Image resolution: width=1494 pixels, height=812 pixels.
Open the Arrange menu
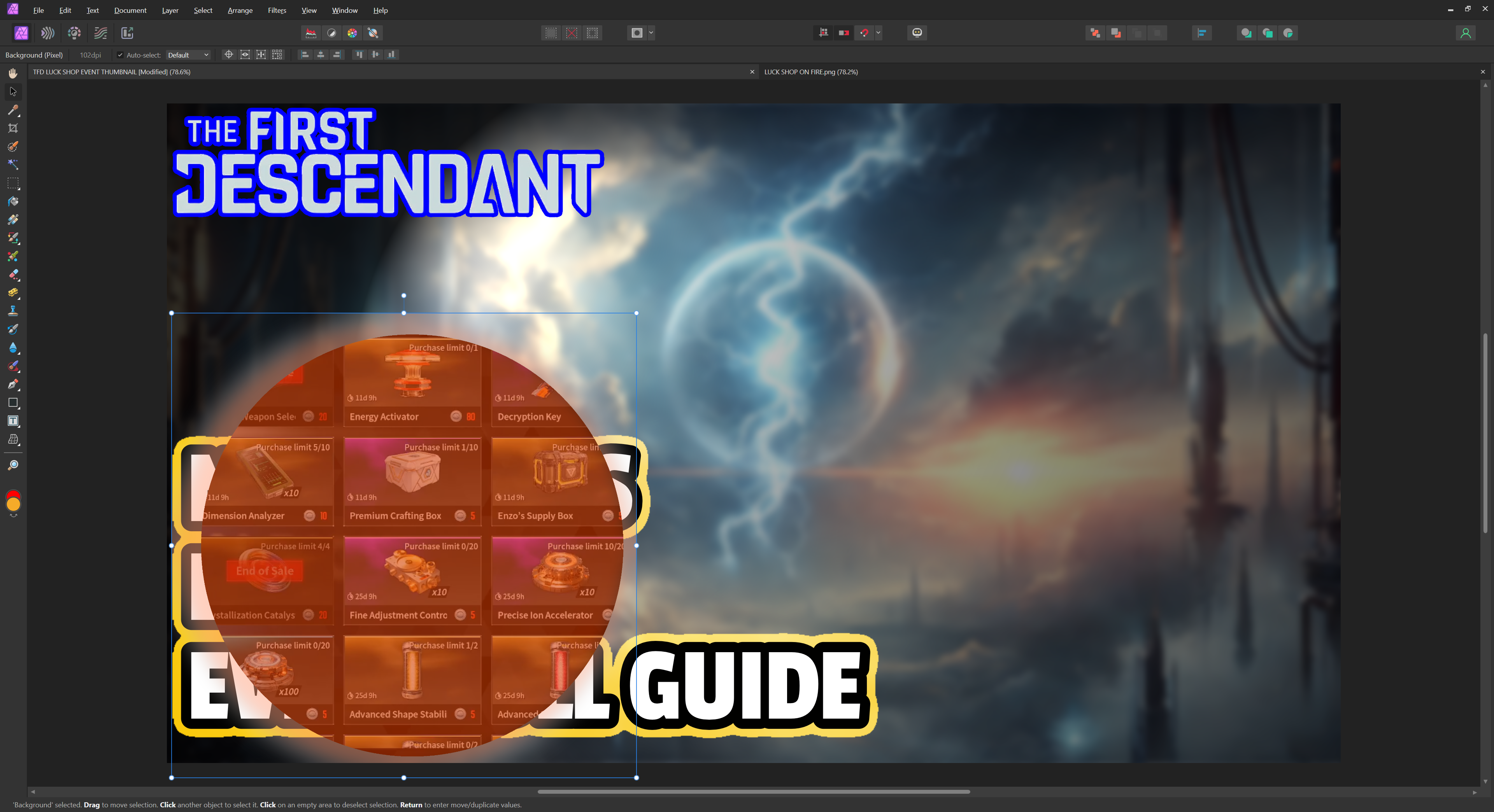[x=240, y=10]
